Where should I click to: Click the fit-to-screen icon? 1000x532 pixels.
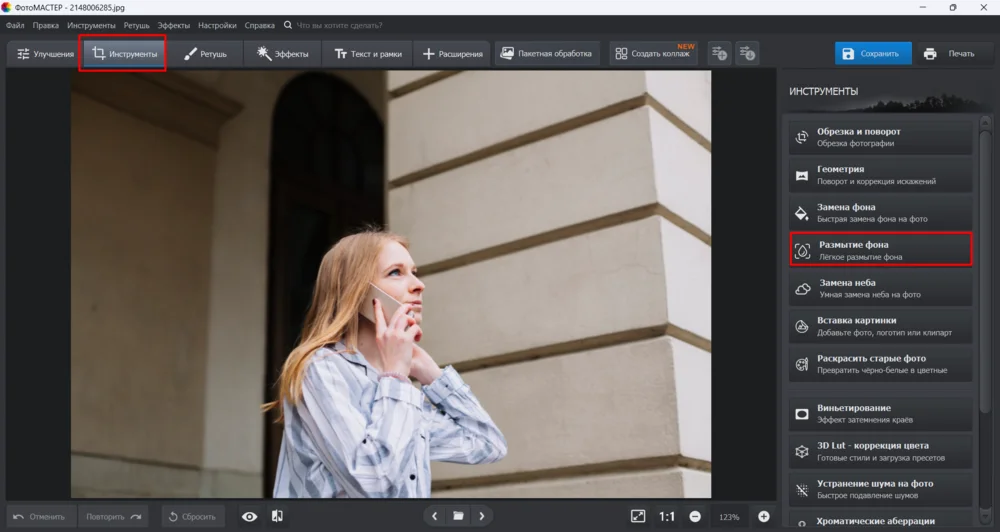[638, 516]
